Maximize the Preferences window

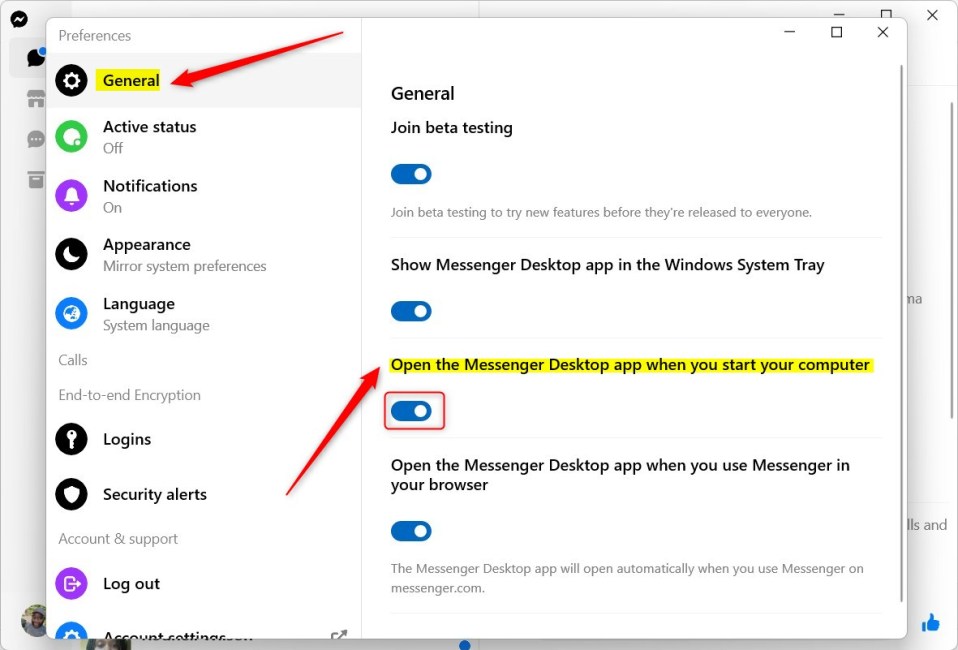[836, 32]
